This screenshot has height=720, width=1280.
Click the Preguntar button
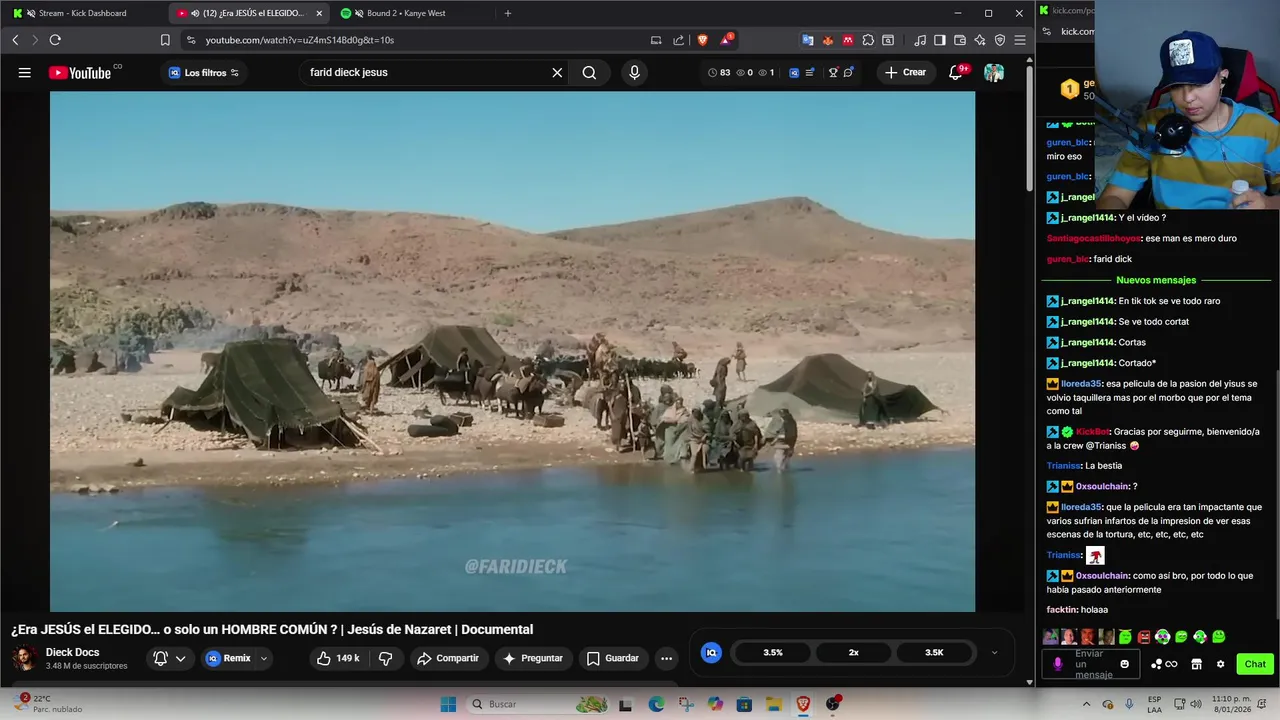[533, 658]
